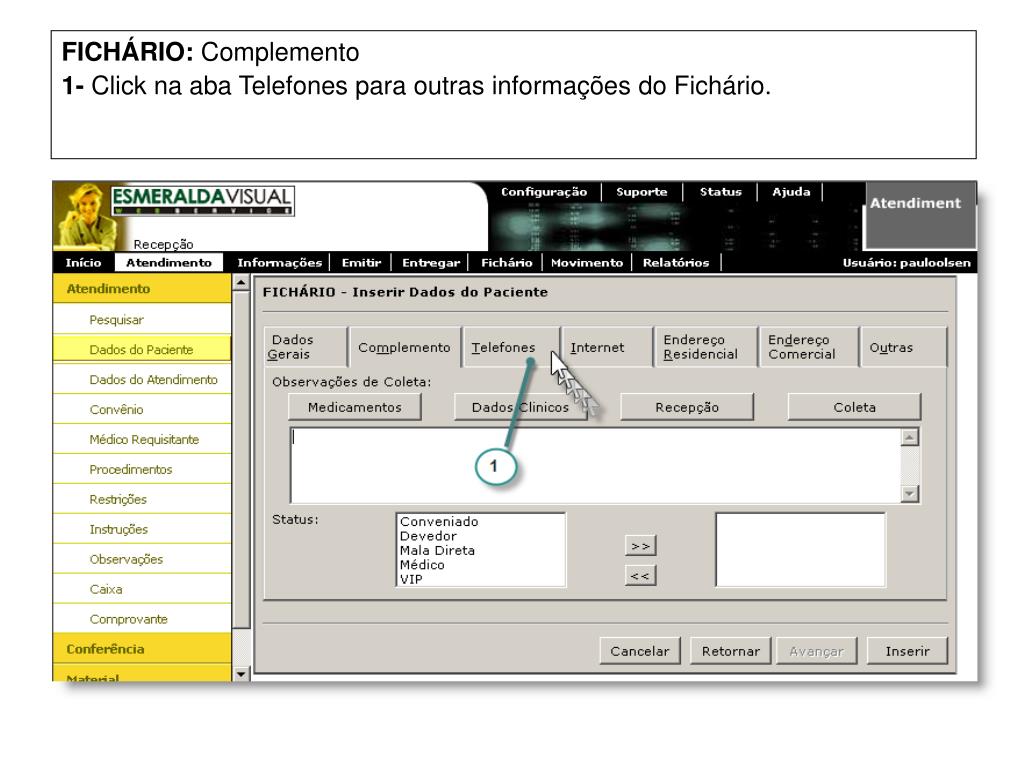The height and width of the screenshot is (768, 1024).
Task: Click the Esmeralda Visual logo
Action: (x=202, y=200)
